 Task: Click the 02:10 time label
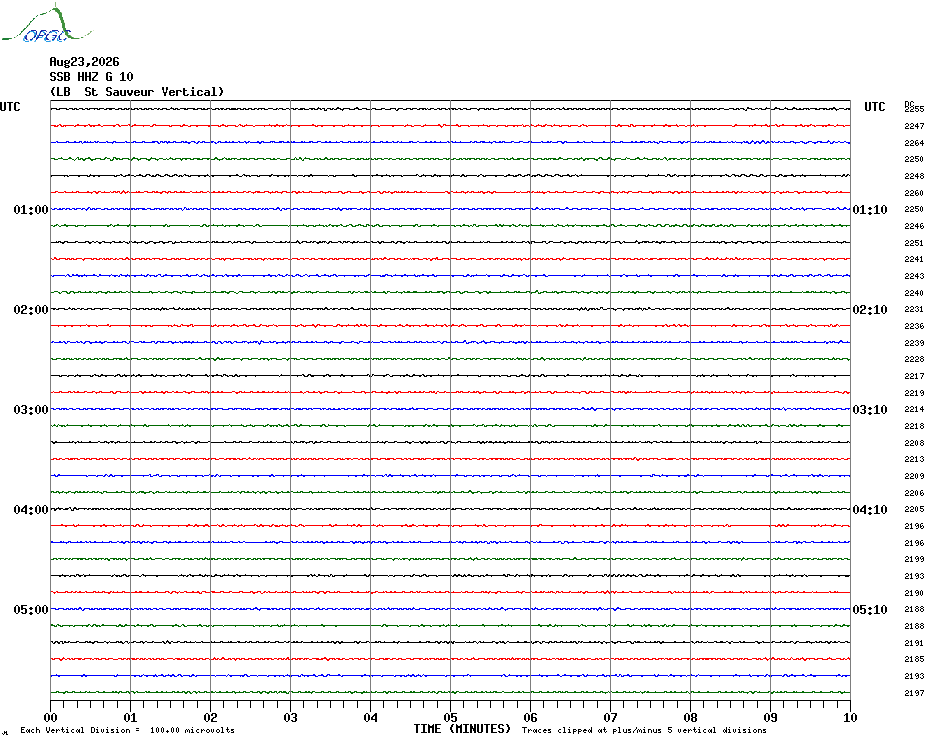870,310
